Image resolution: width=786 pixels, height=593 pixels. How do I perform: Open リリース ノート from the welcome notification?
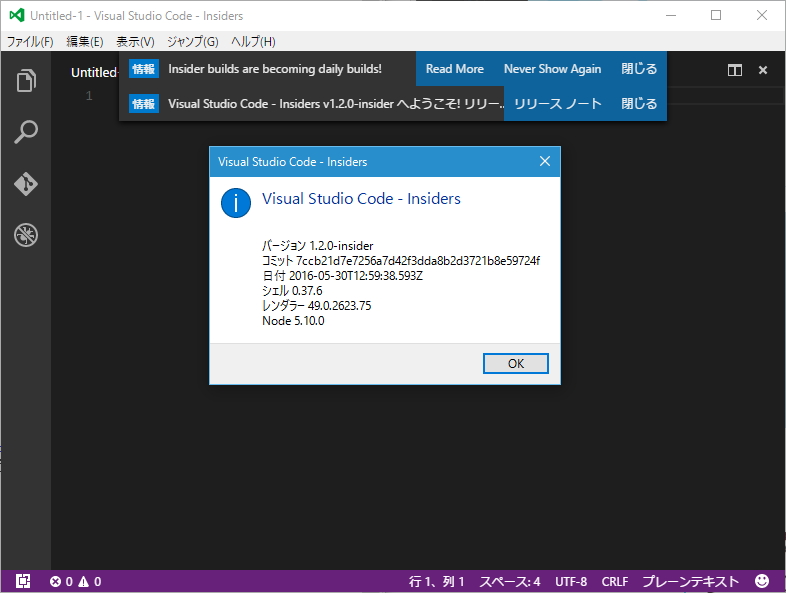[x=558, y=104]
